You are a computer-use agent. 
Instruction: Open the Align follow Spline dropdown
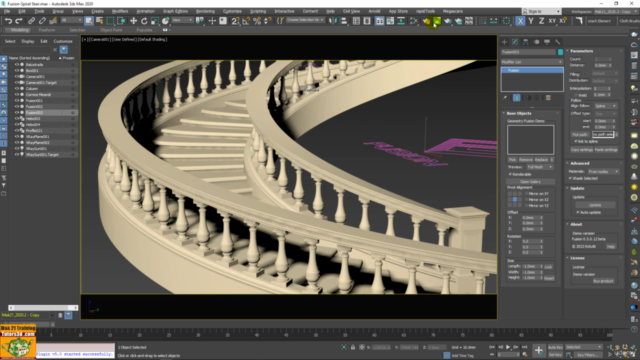tap(605, 106)
